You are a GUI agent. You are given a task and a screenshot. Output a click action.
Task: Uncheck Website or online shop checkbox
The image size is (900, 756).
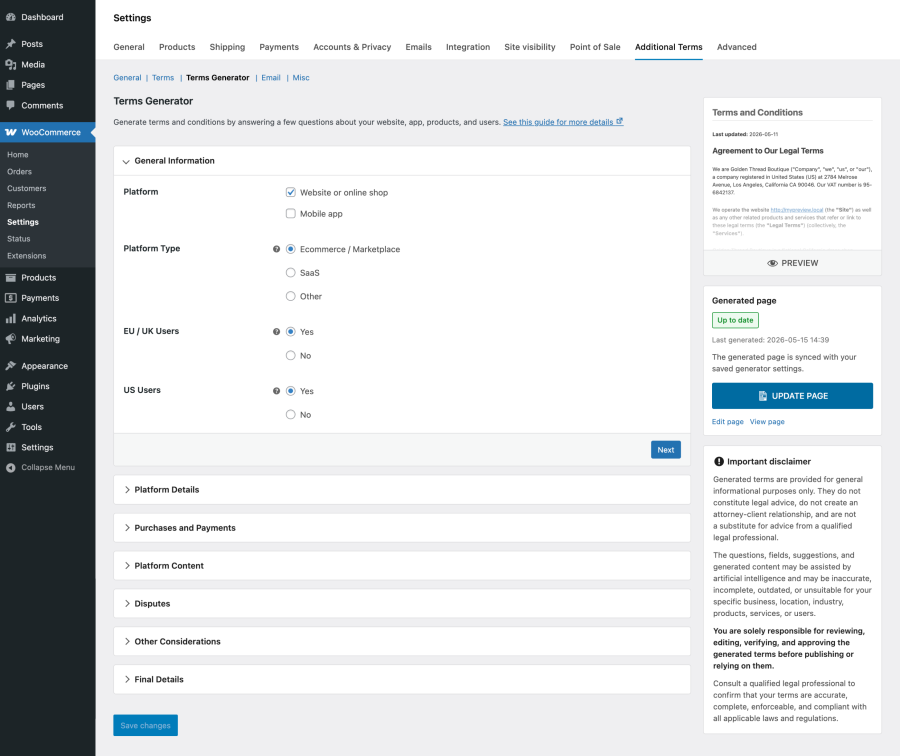[290, 192]
